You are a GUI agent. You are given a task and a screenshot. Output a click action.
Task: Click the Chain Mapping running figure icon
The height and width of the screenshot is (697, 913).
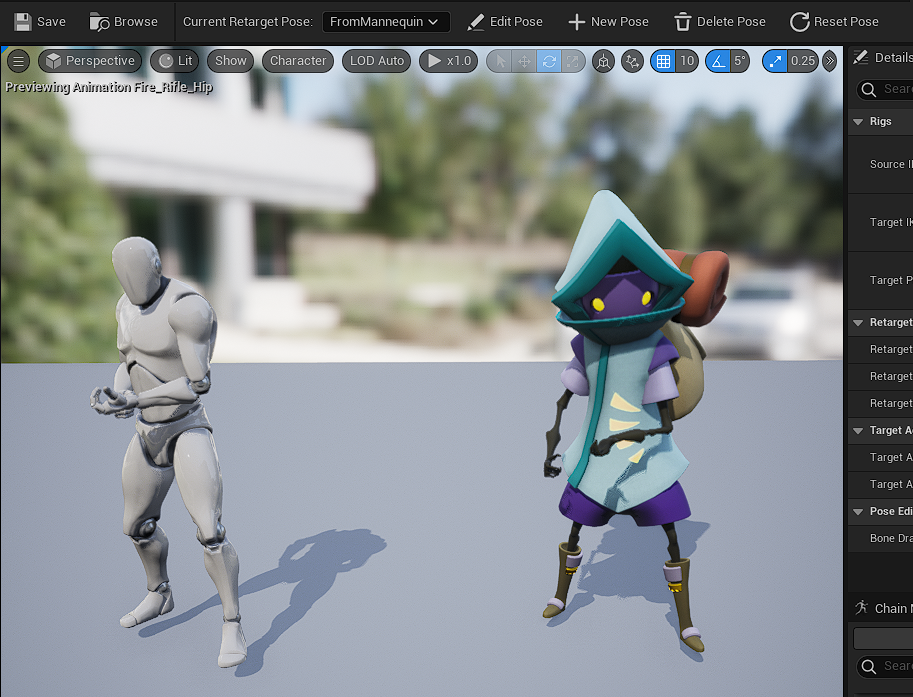coord(861,608)
